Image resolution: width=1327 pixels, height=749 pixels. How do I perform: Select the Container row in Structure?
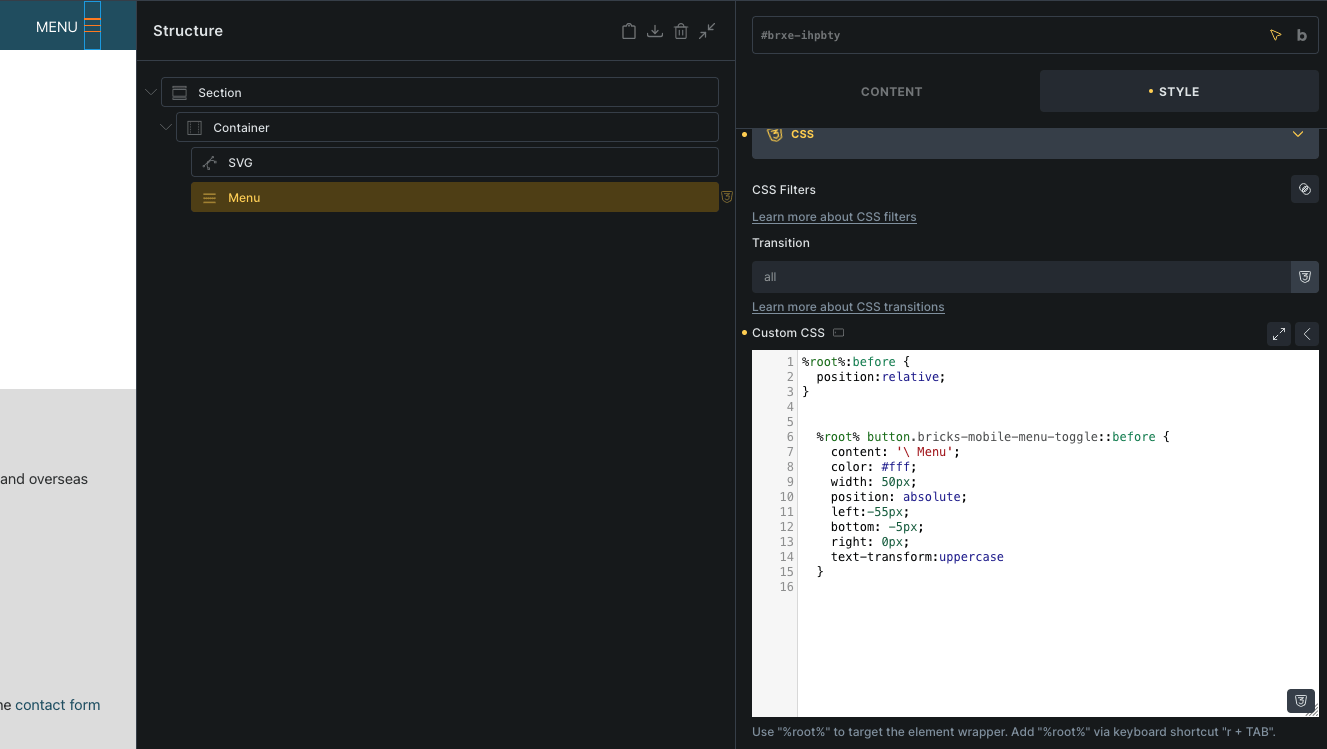[447, 127]
